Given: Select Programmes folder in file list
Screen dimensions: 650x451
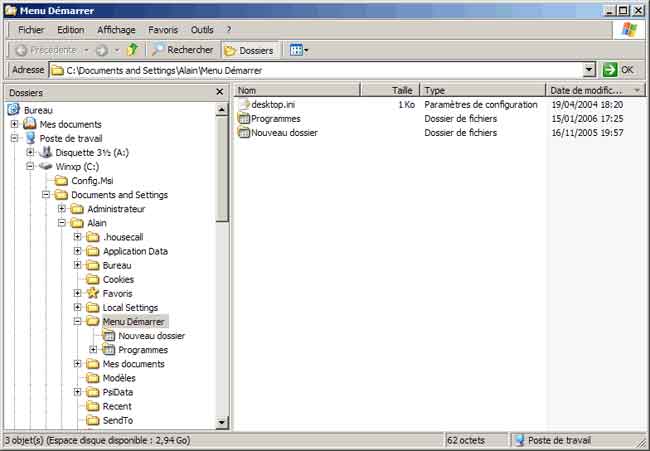Looking at the screenshot, I should pos(275,119).
